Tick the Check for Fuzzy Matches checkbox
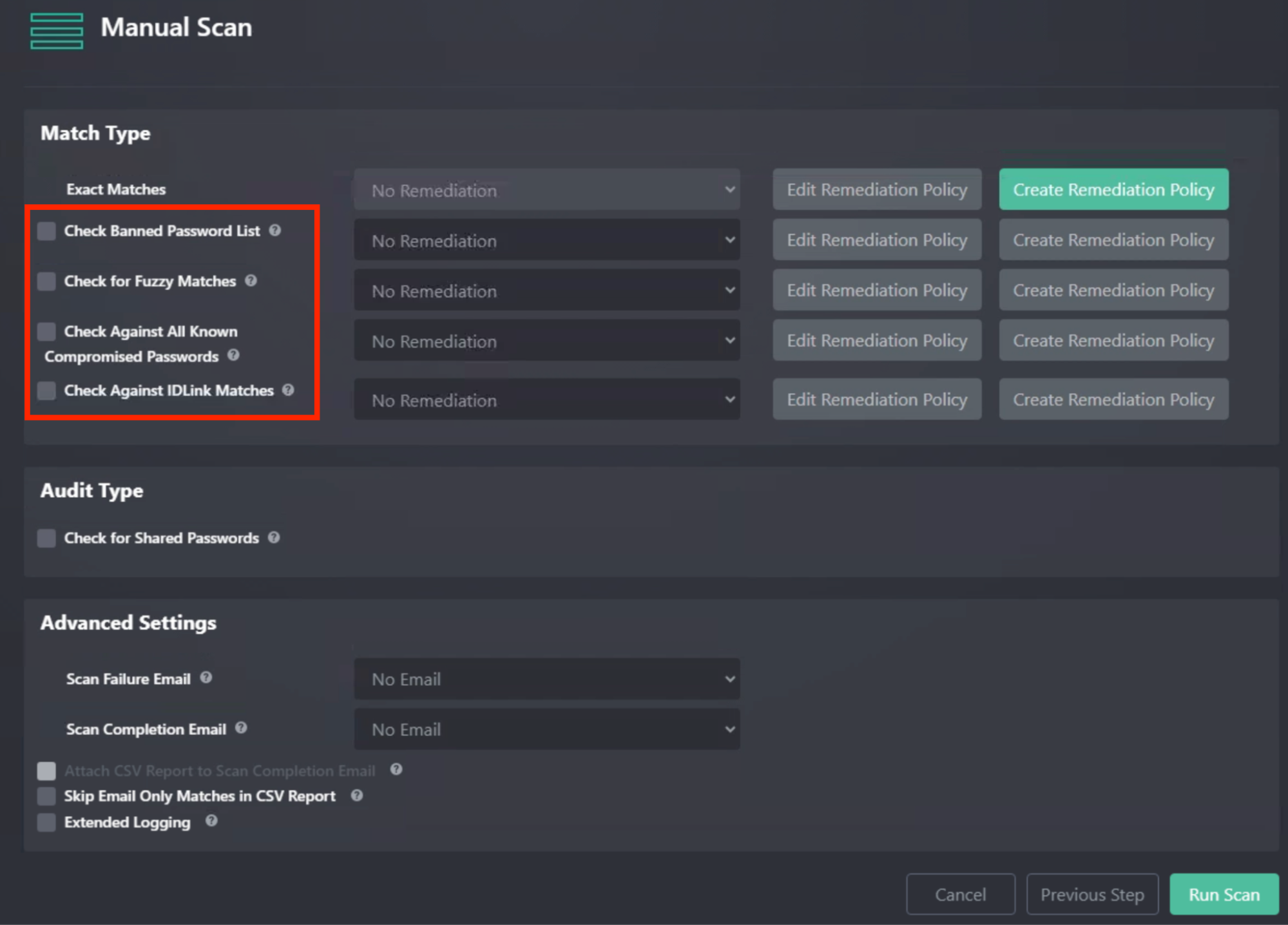This screenshot has height=925, width=1288. pyautogui.click(x=46, y=281)
